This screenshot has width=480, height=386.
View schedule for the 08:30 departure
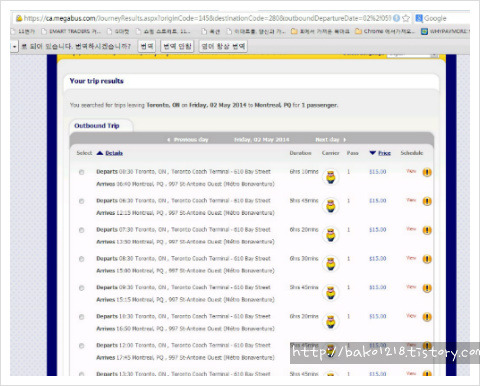click(x=411, y=258)
